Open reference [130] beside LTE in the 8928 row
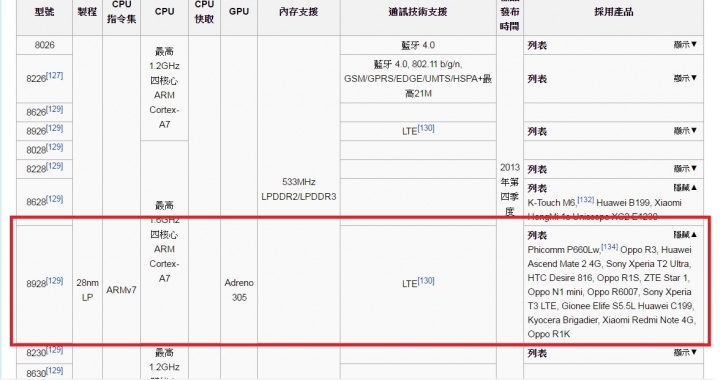This screenshot has width=720, height=380. point(426,280)
